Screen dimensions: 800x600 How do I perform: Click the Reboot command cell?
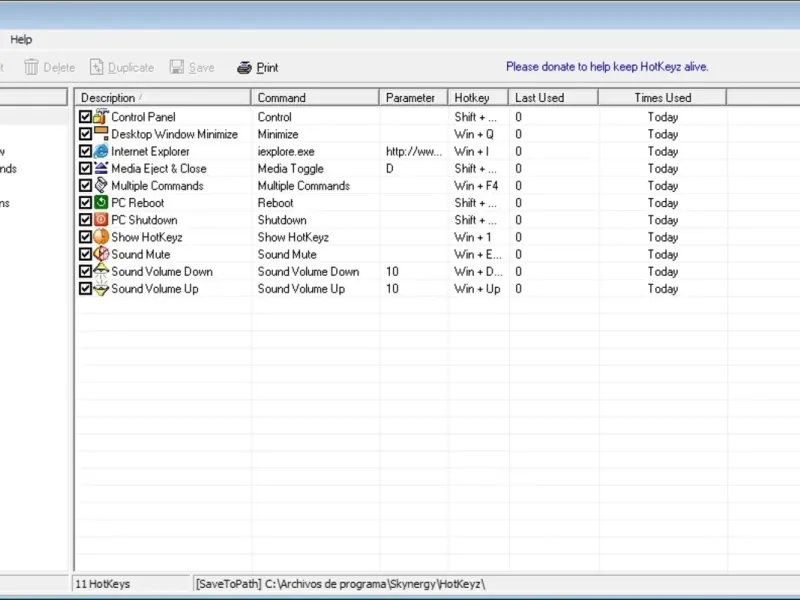276,203
